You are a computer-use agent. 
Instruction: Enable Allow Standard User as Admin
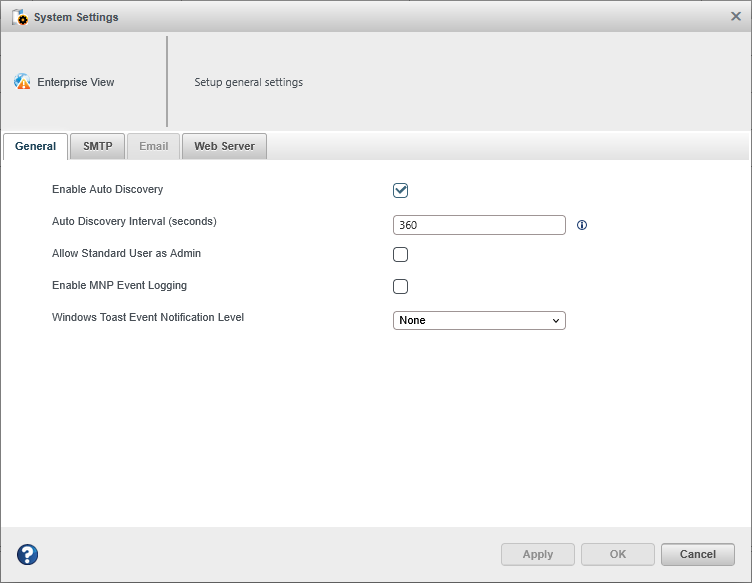[400, 254]
